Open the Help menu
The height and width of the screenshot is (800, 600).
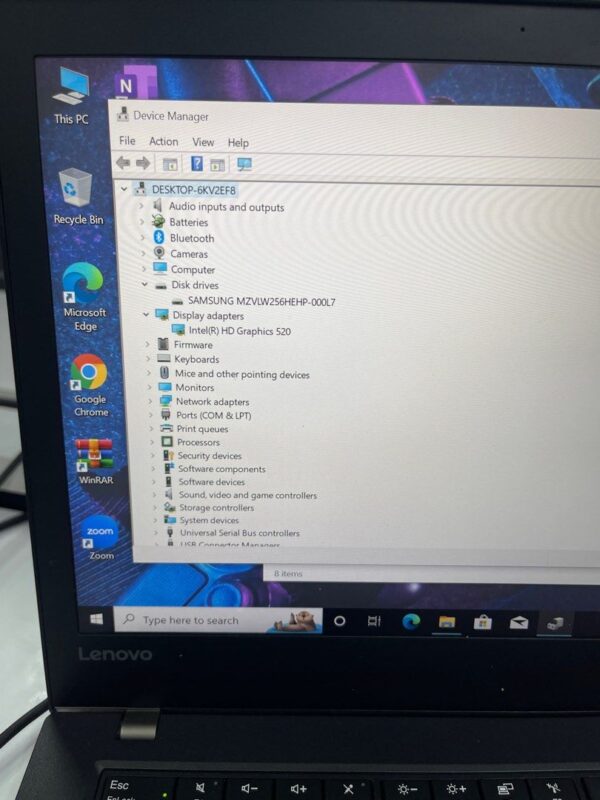[x=238, y=142]
